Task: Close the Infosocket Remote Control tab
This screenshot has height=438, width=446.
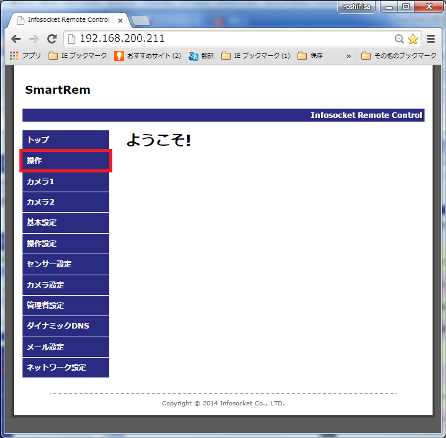Action: (120, 21)
